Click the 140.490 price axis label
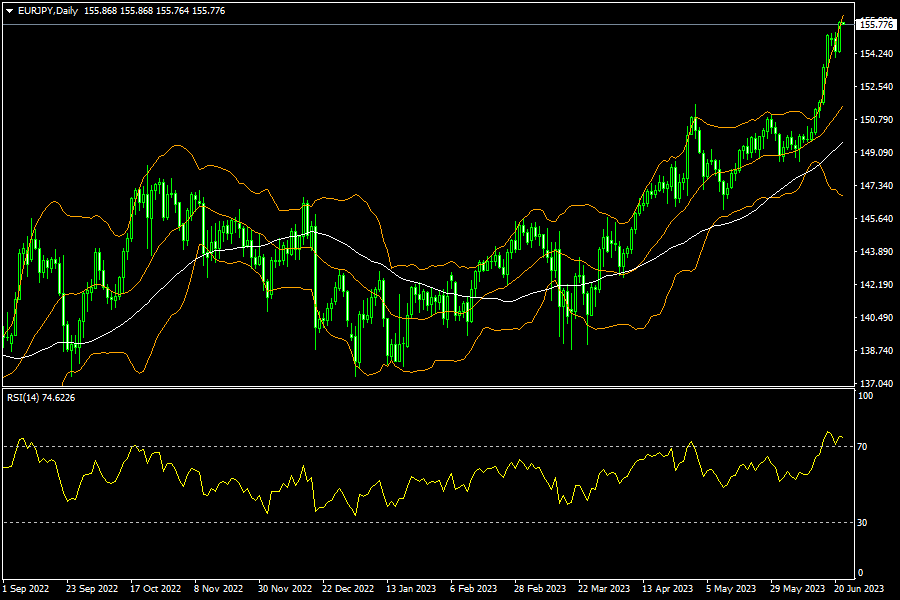The image size is (900, 600). click(876, 318)
